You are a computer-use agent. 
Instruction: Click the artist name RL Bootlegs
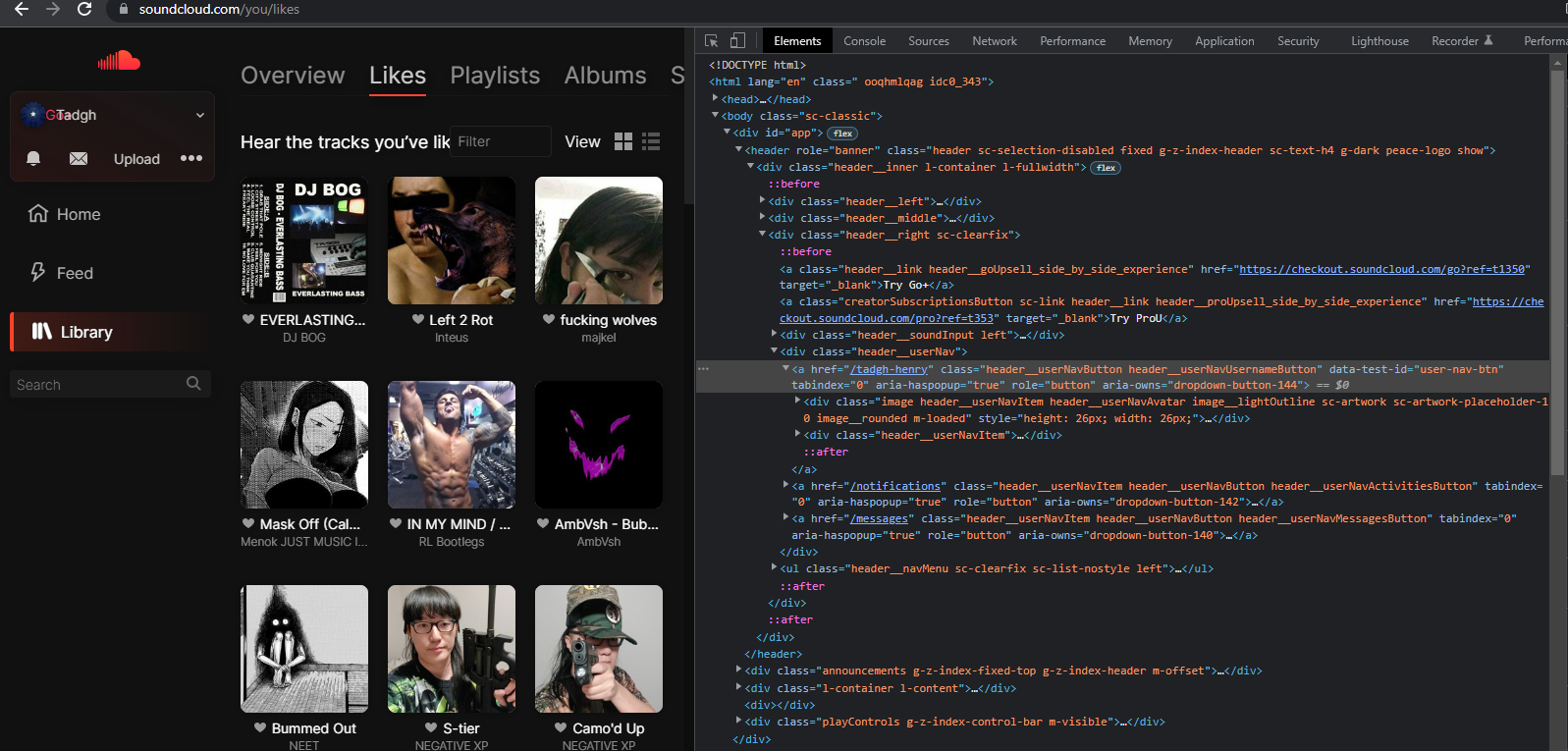[x=452, y=542]
